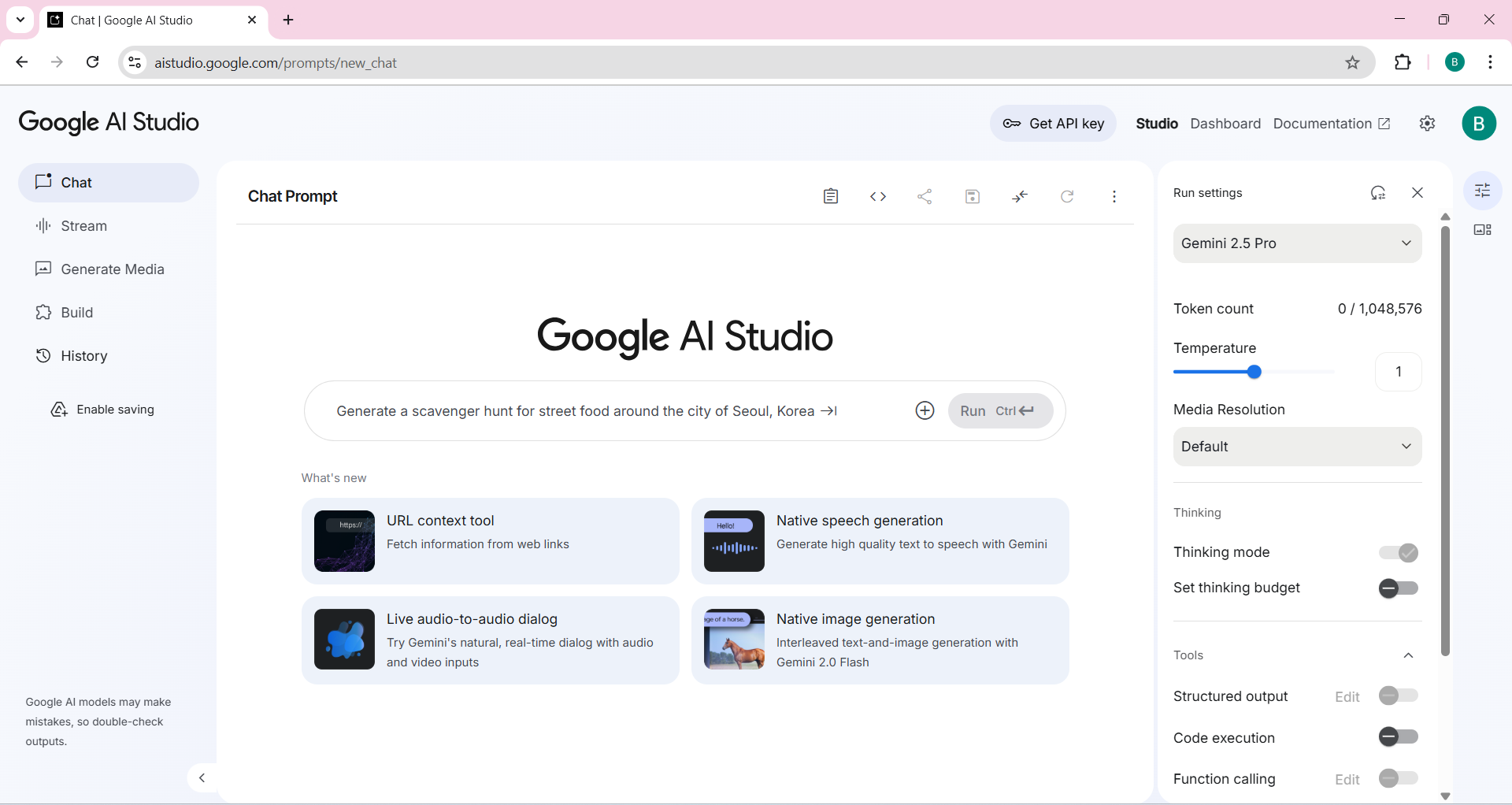Toggle the run settings sliders icon
The image size is (1512, 805).
click(x=1483, y=191)
